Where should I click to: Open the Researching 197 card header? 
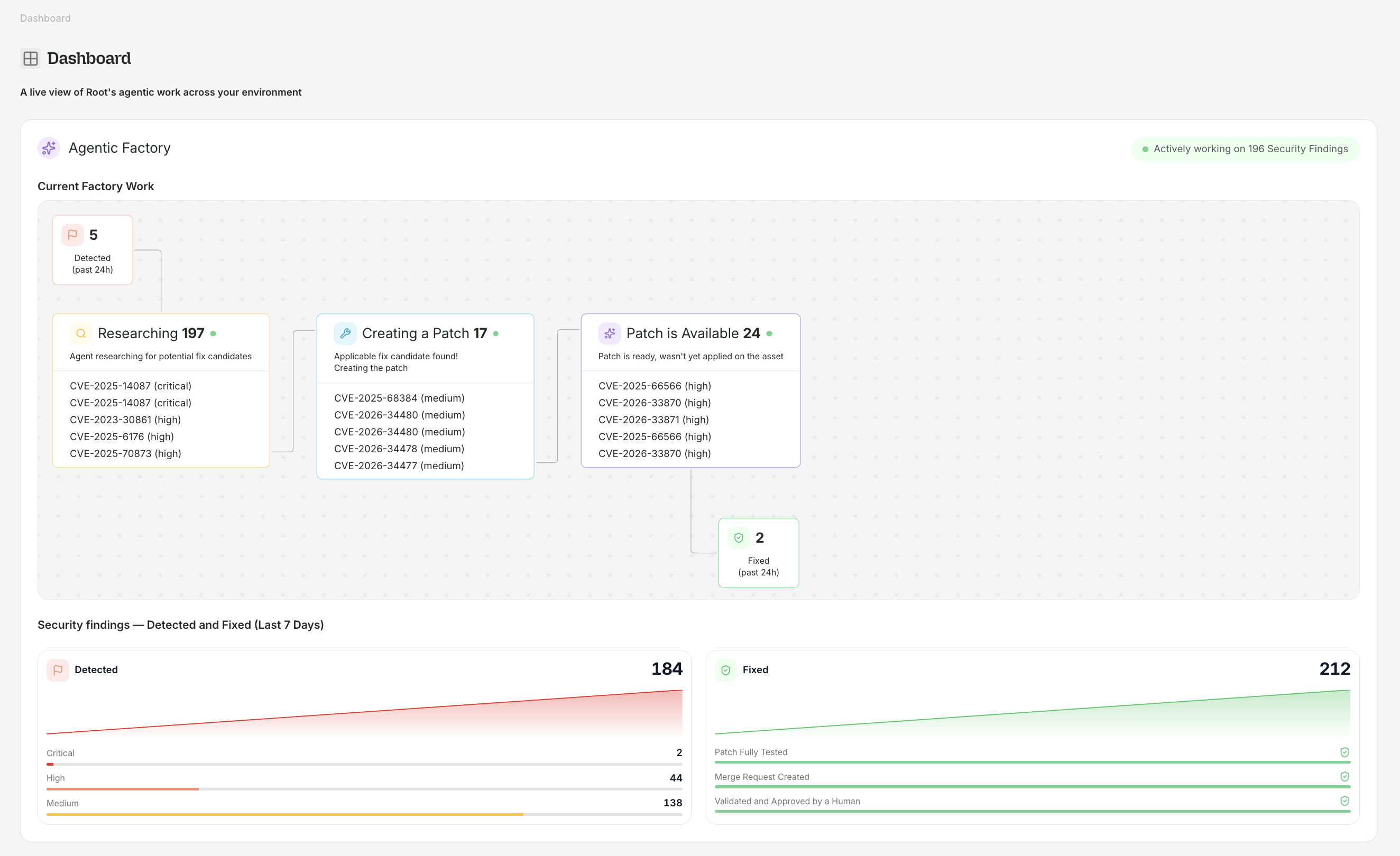pos(161,342)
